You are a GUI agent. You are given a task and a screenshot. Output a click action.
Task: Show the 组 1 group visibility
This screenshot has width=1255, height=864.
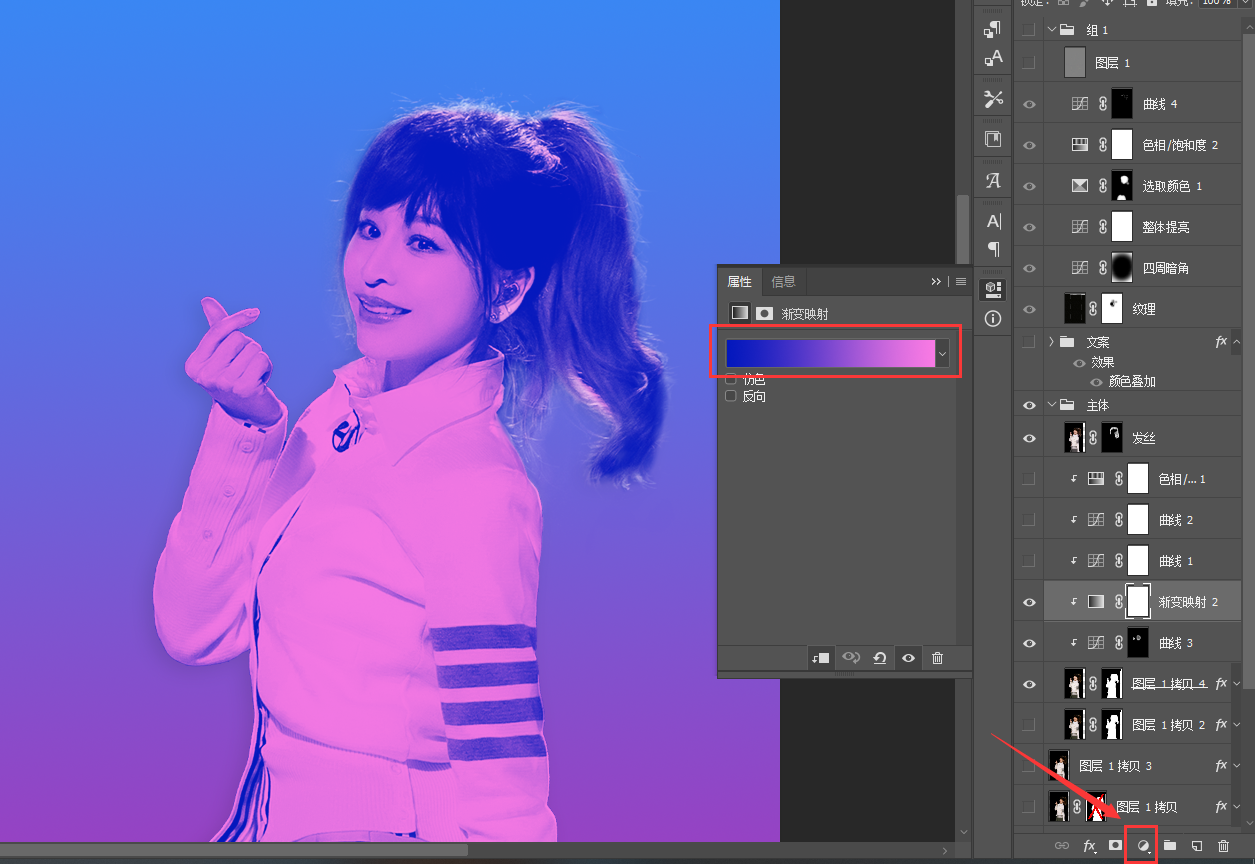point(1029,30)
